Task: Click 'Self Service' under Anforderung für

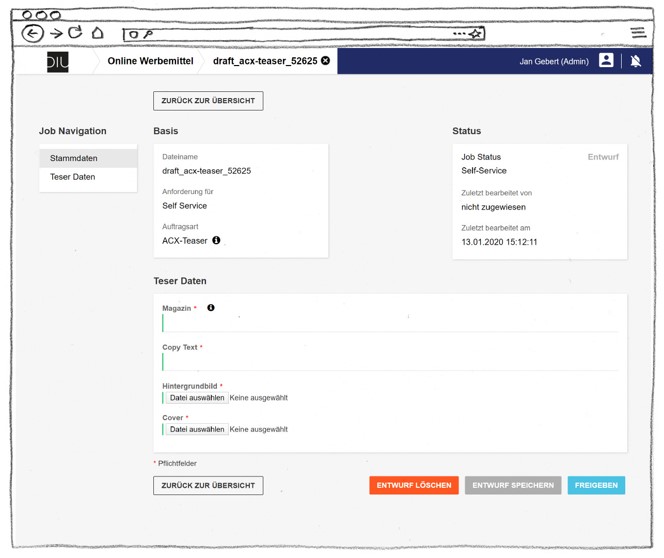Action: tap(185, 206)
